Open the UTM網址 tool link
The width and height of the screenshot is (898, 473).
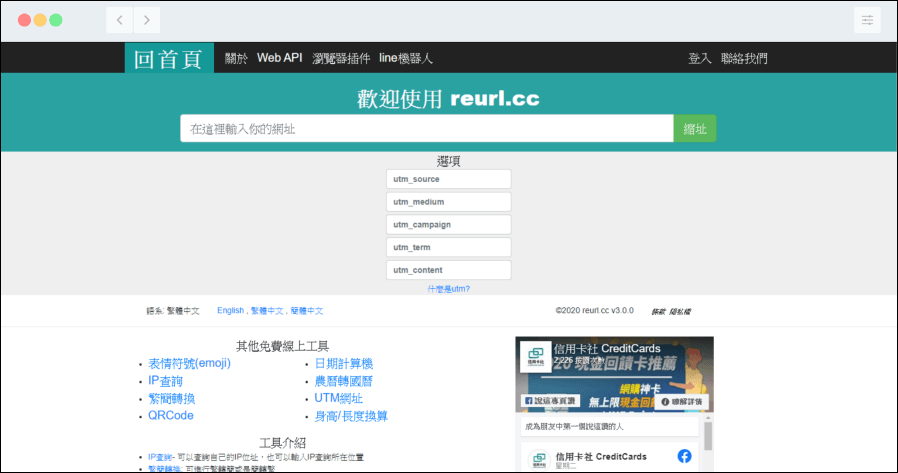(338, 398)
